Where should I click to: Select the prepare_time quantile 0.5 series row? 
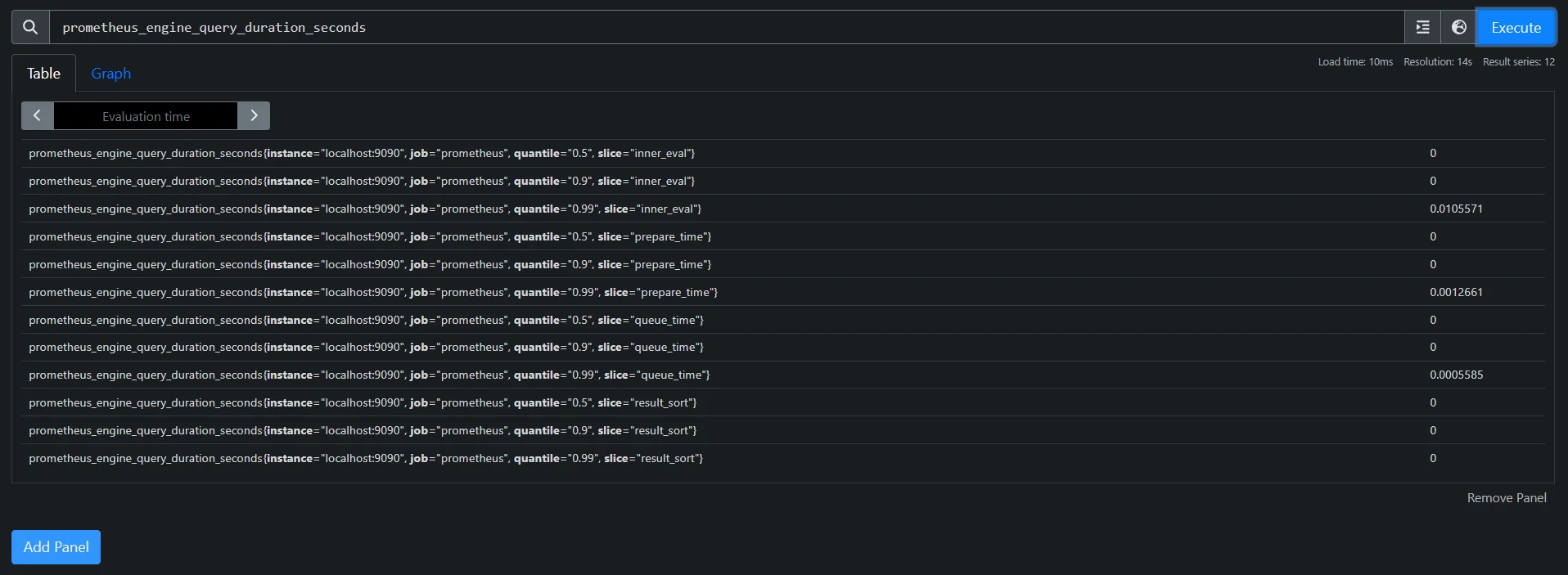point(370,236)
